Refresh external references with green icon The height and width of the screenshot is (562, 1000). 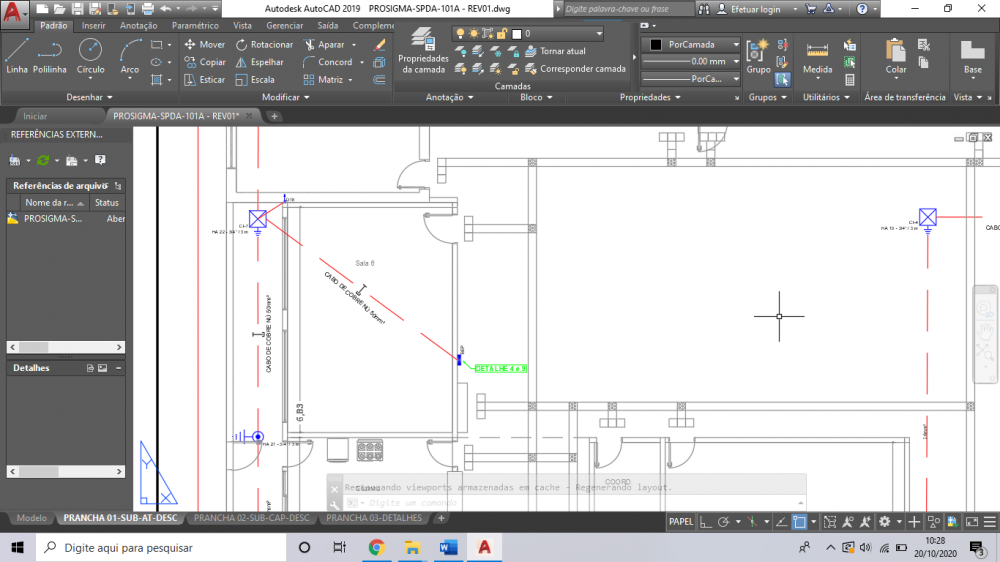point(43,160)
